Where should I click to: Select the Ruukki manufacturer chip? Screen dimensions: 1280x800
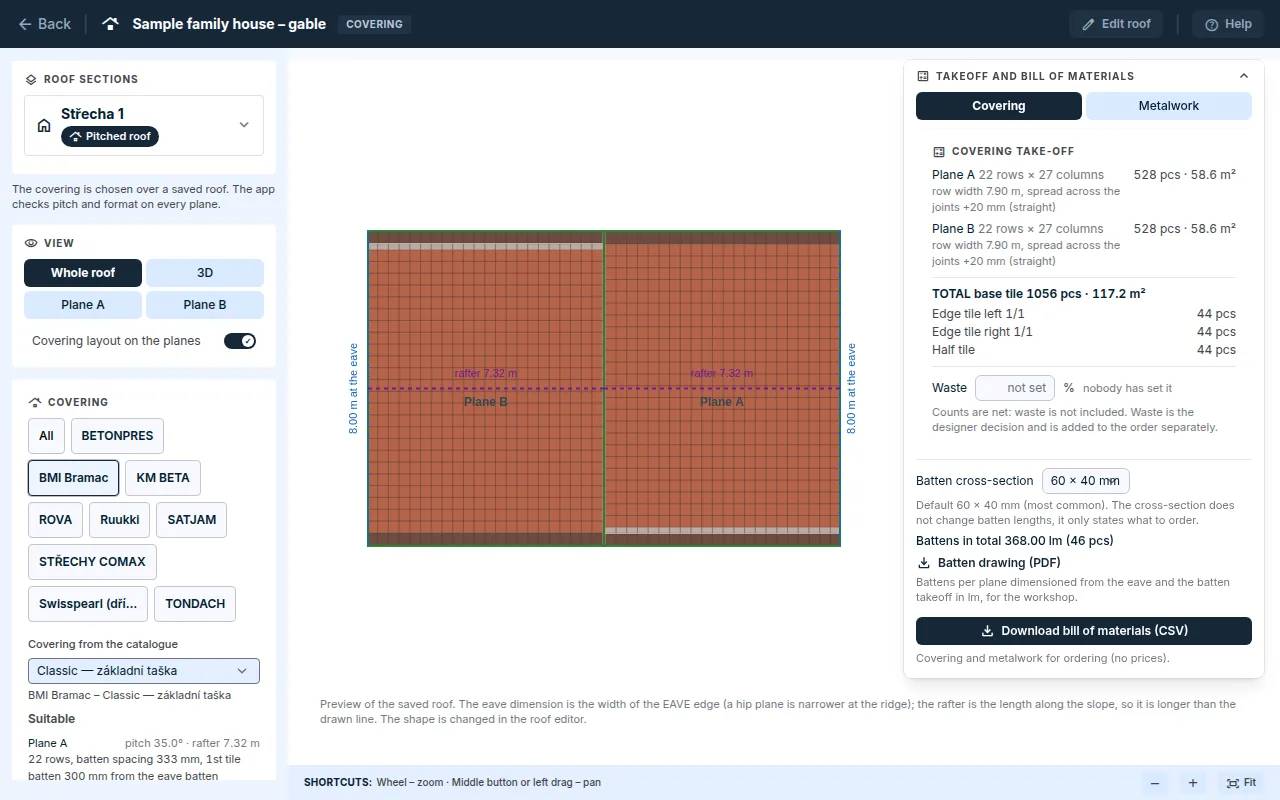[120, 520]
